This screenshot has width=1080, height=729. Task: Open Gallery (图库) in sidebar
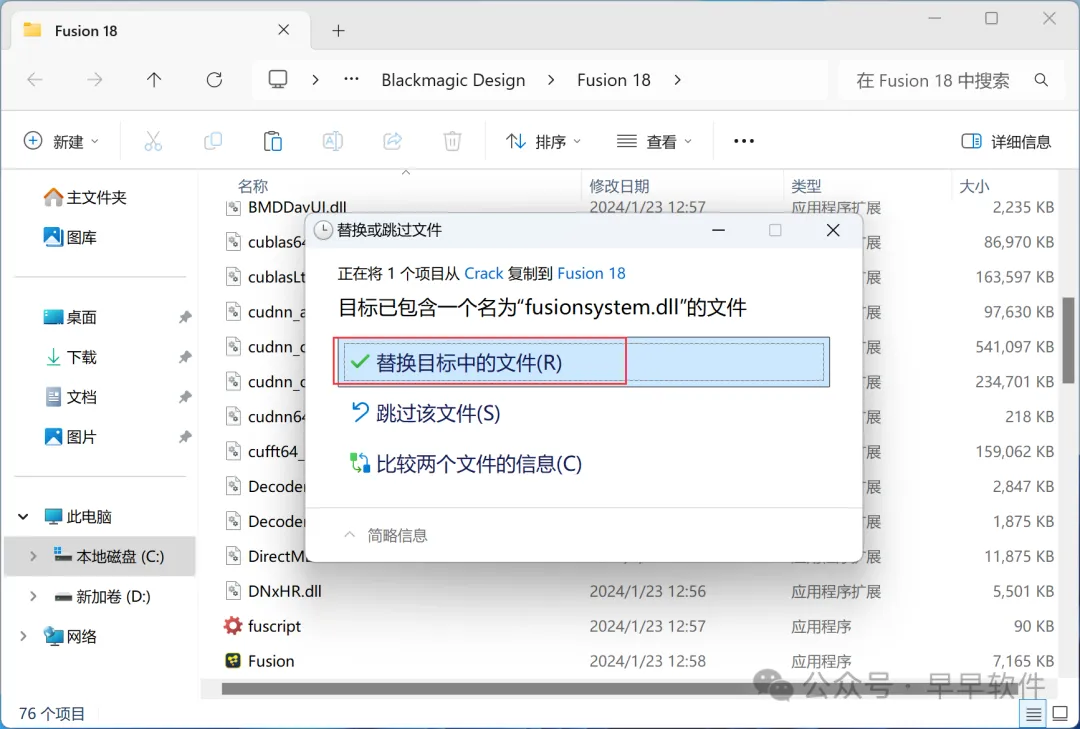[x=70, y=238]
